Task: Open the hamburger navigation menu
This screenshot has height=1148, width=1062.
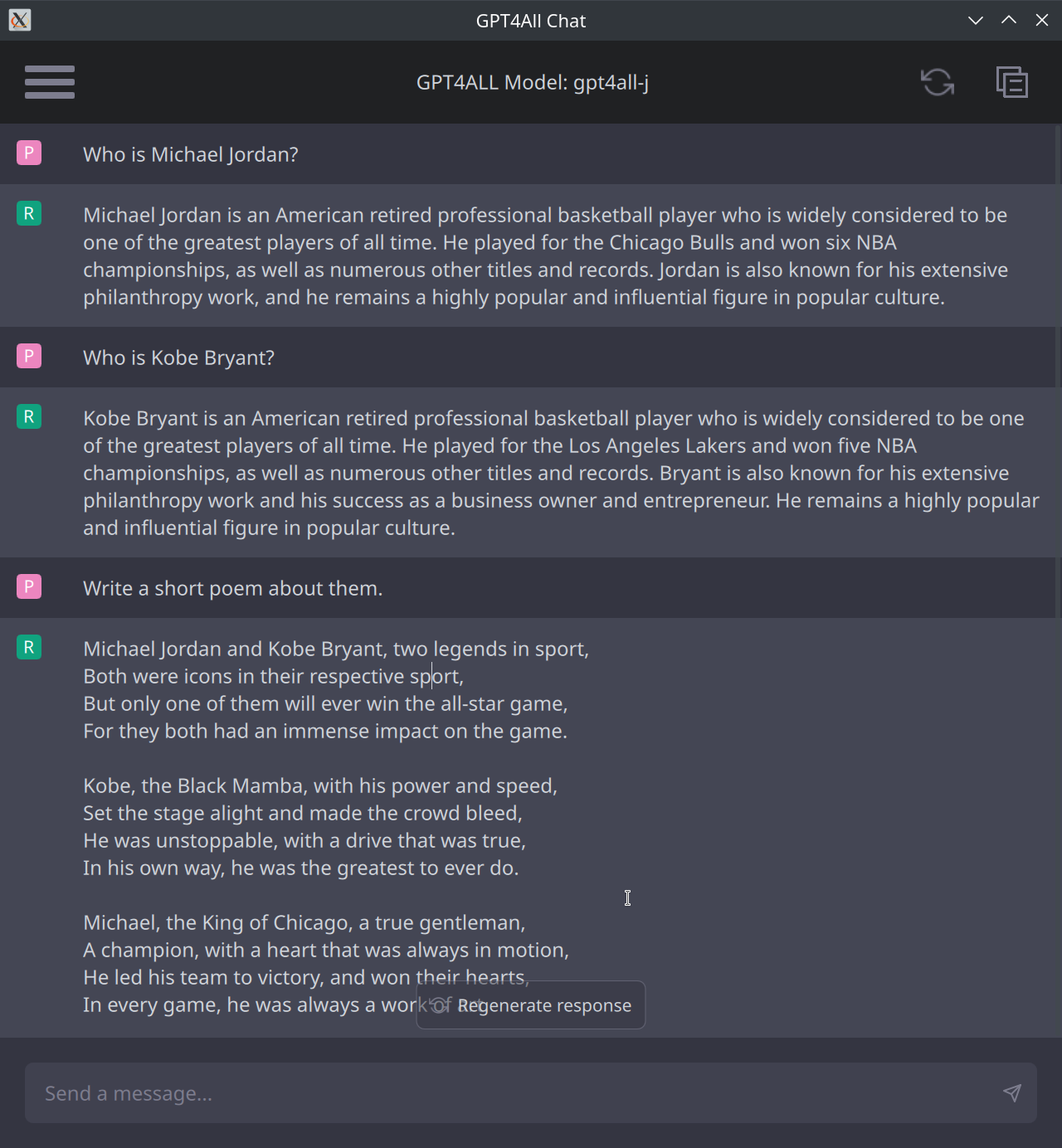Action: [49, 82]
